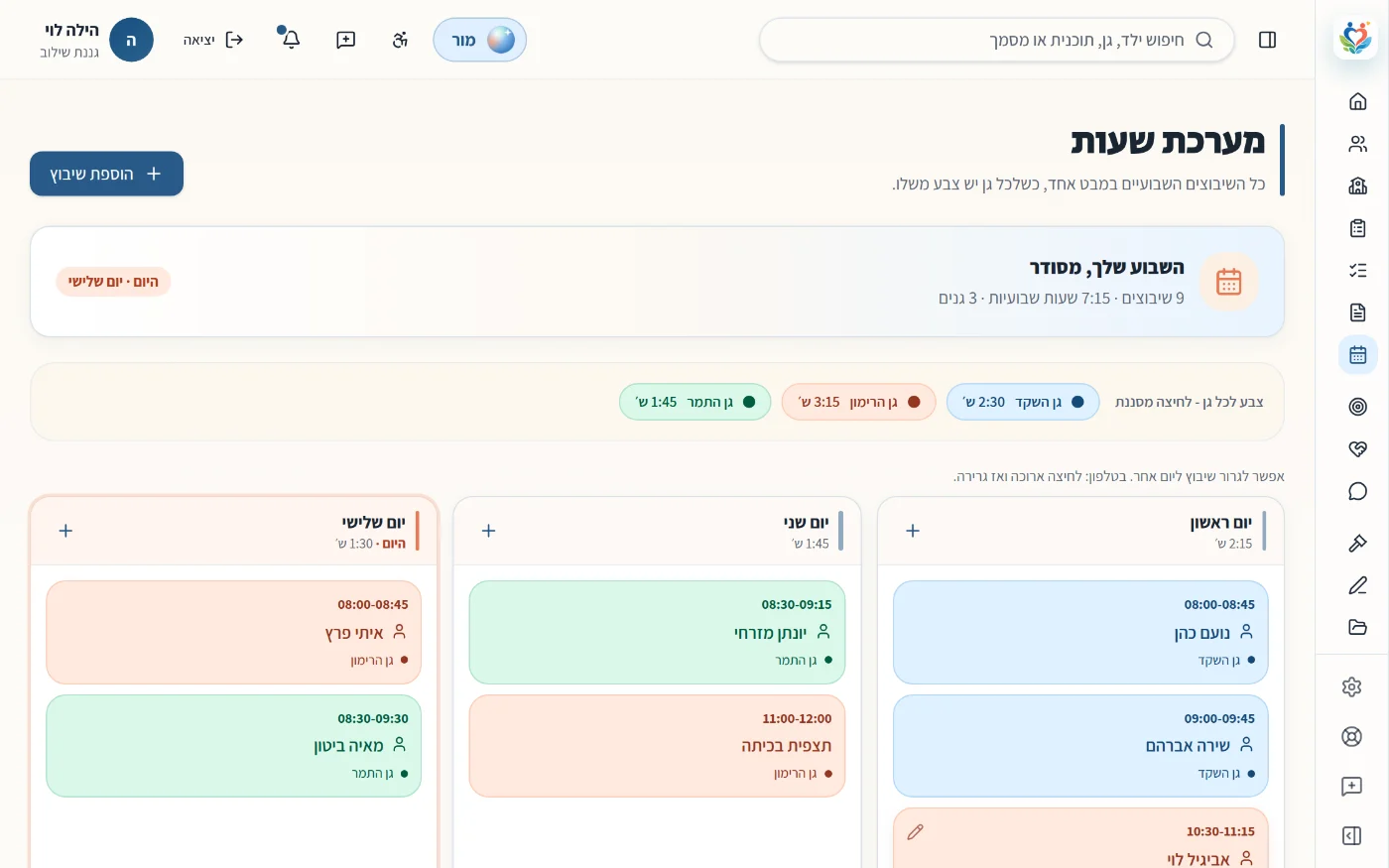Click the feedback message icon at sidebar bottom
1389x868 pixels.
click(1351, 786)
